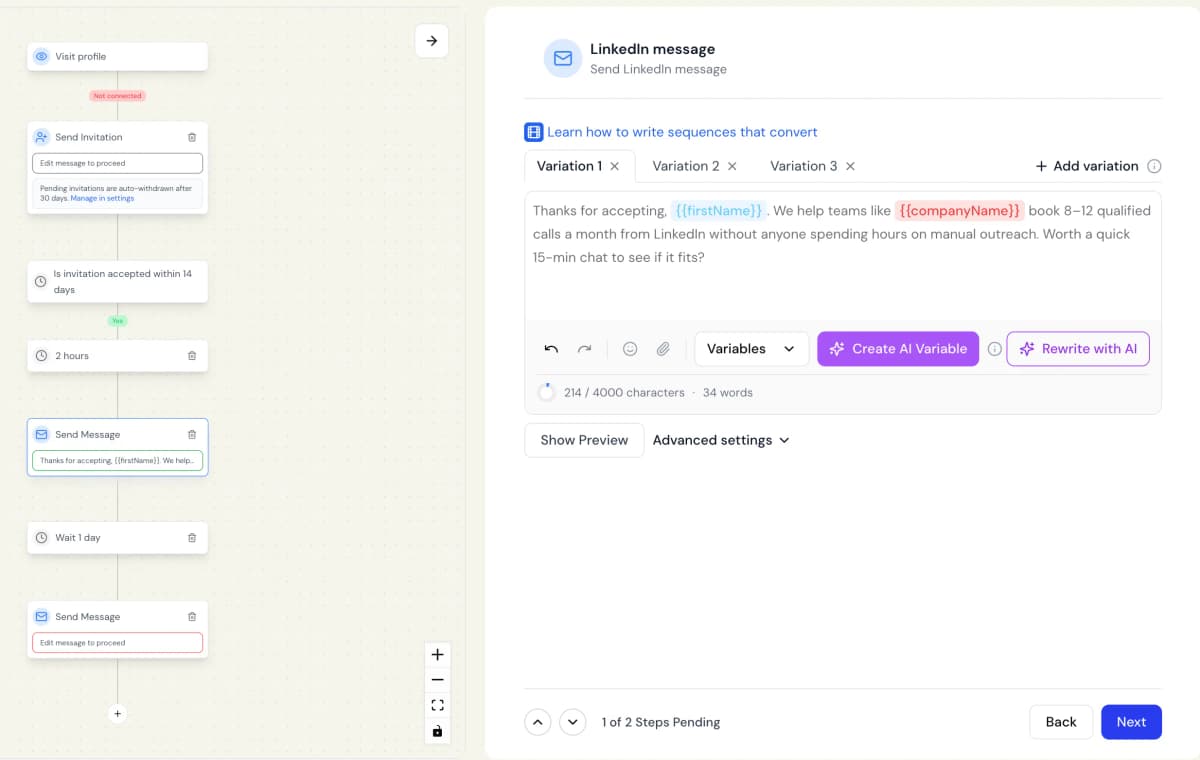The image size is (1200, 760).
Task: Click the Next button
Action: pyautogui.click(x=1131, y=722)
